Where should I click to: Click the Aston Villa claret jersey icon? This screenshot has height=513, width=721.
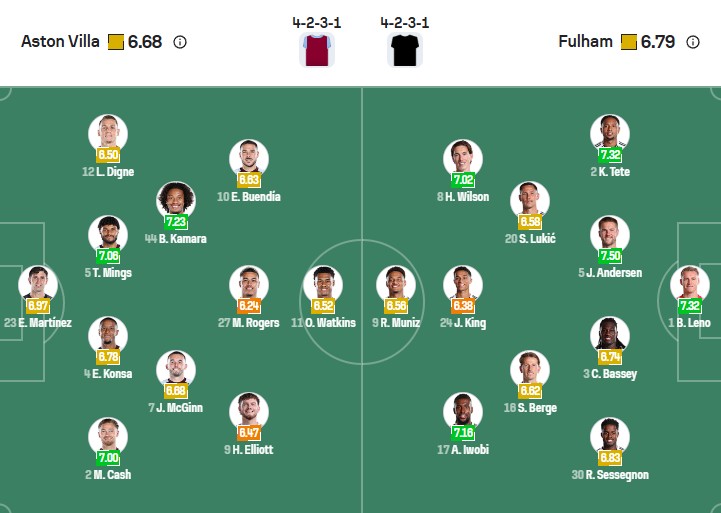pos(316,49)
